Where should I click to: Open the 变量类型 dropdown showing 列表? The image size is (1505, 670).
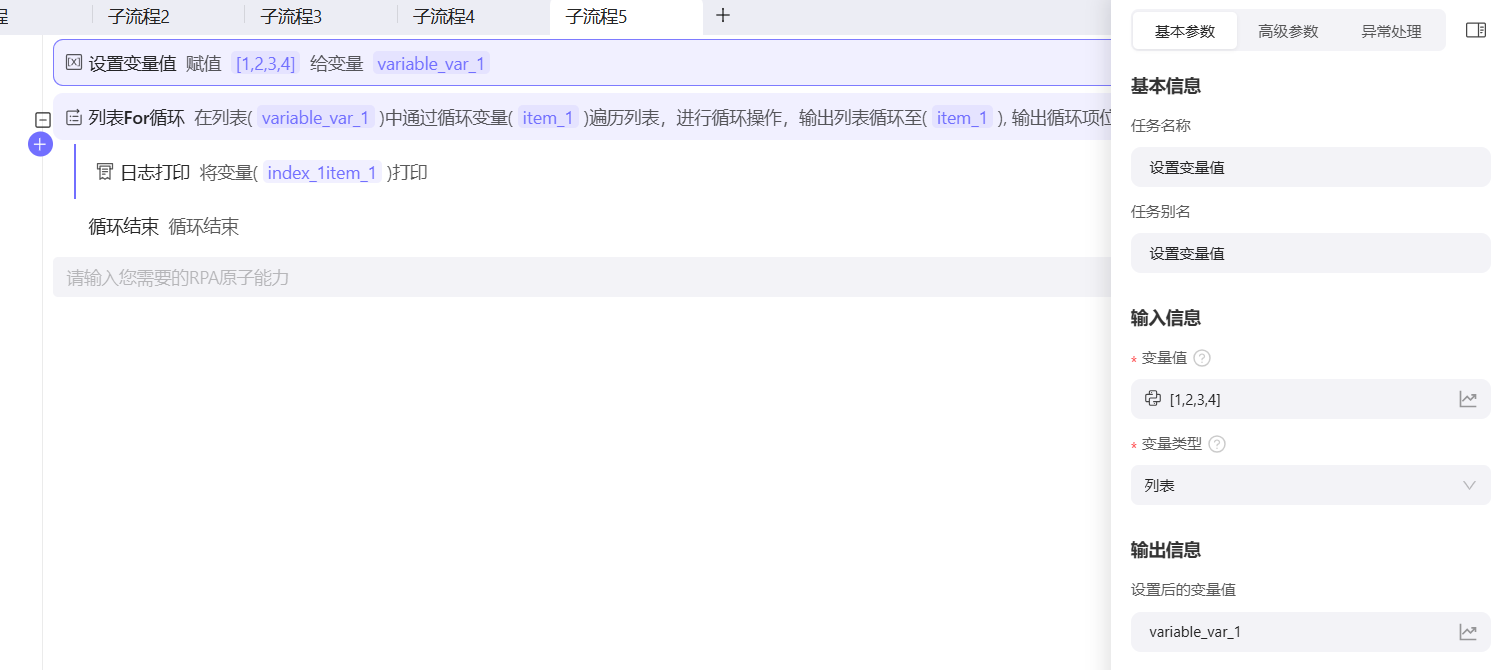pos(1310,485)
